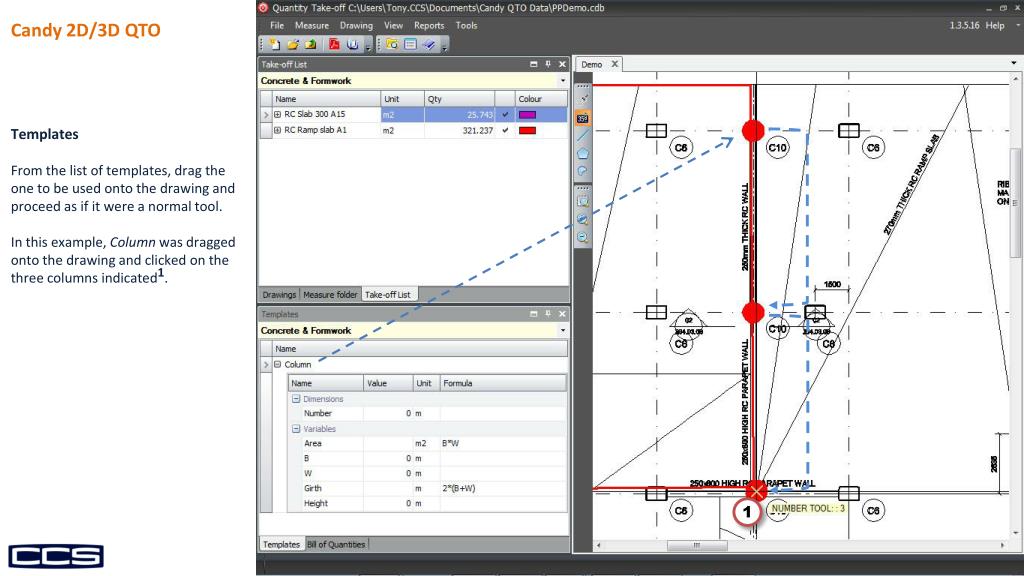Open first toolbar overflow dropdown arrow
This screenshot has width=1024, height=576.
point(368,46)
